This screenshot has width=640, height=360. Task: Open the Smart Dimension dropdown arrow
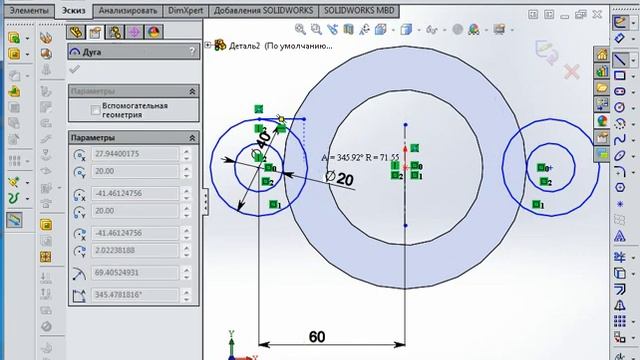(633, 39)
